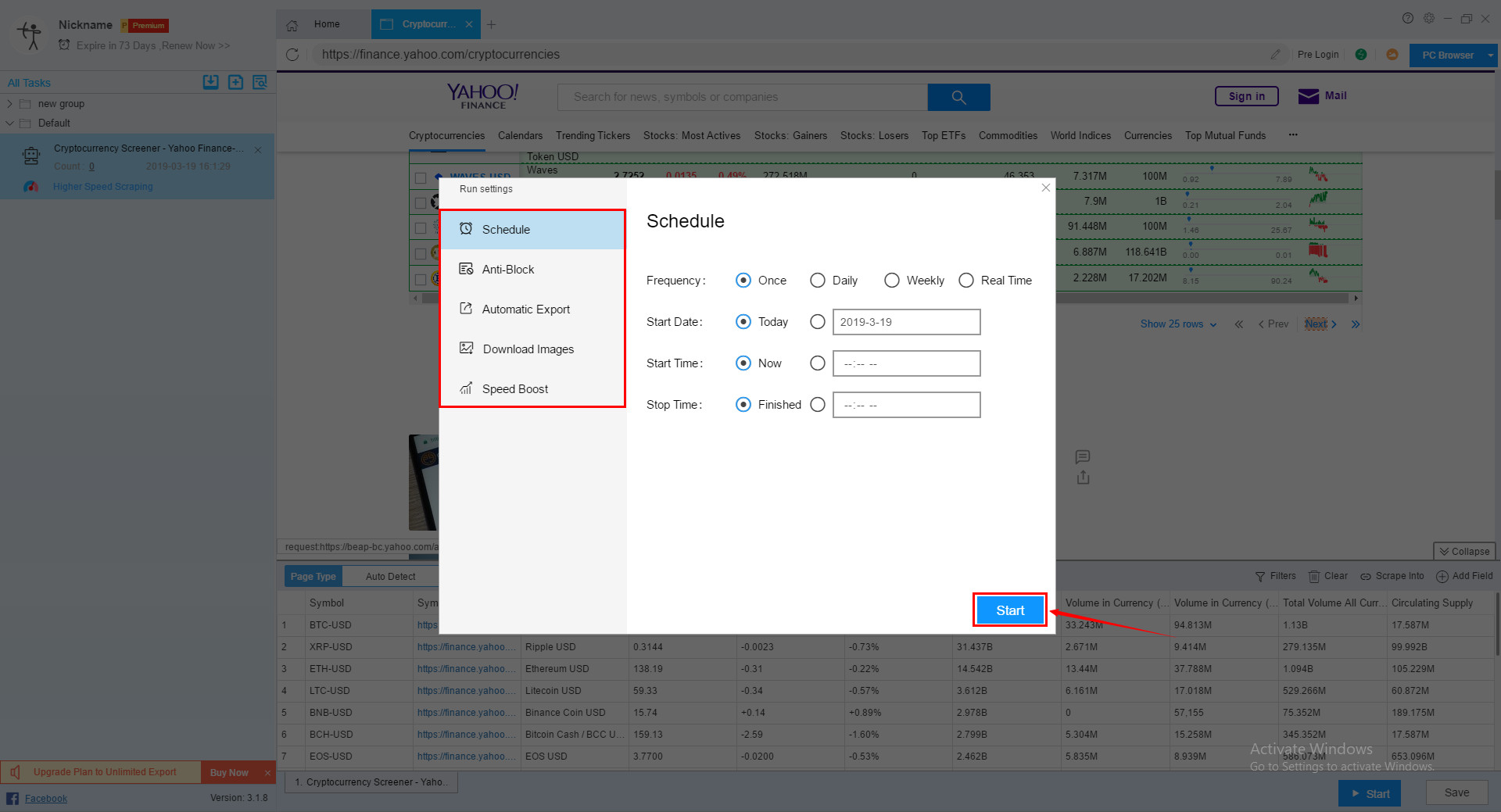Click the Start button in Run settings

(1010, 610)
